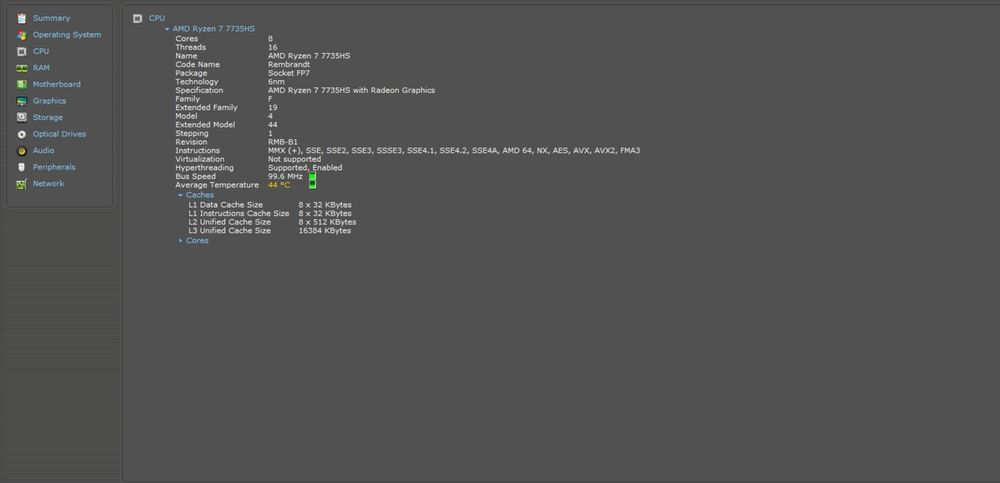Click the Extended Family value 19
Viewport: 1000px width, 483px height.
point(272,107)
